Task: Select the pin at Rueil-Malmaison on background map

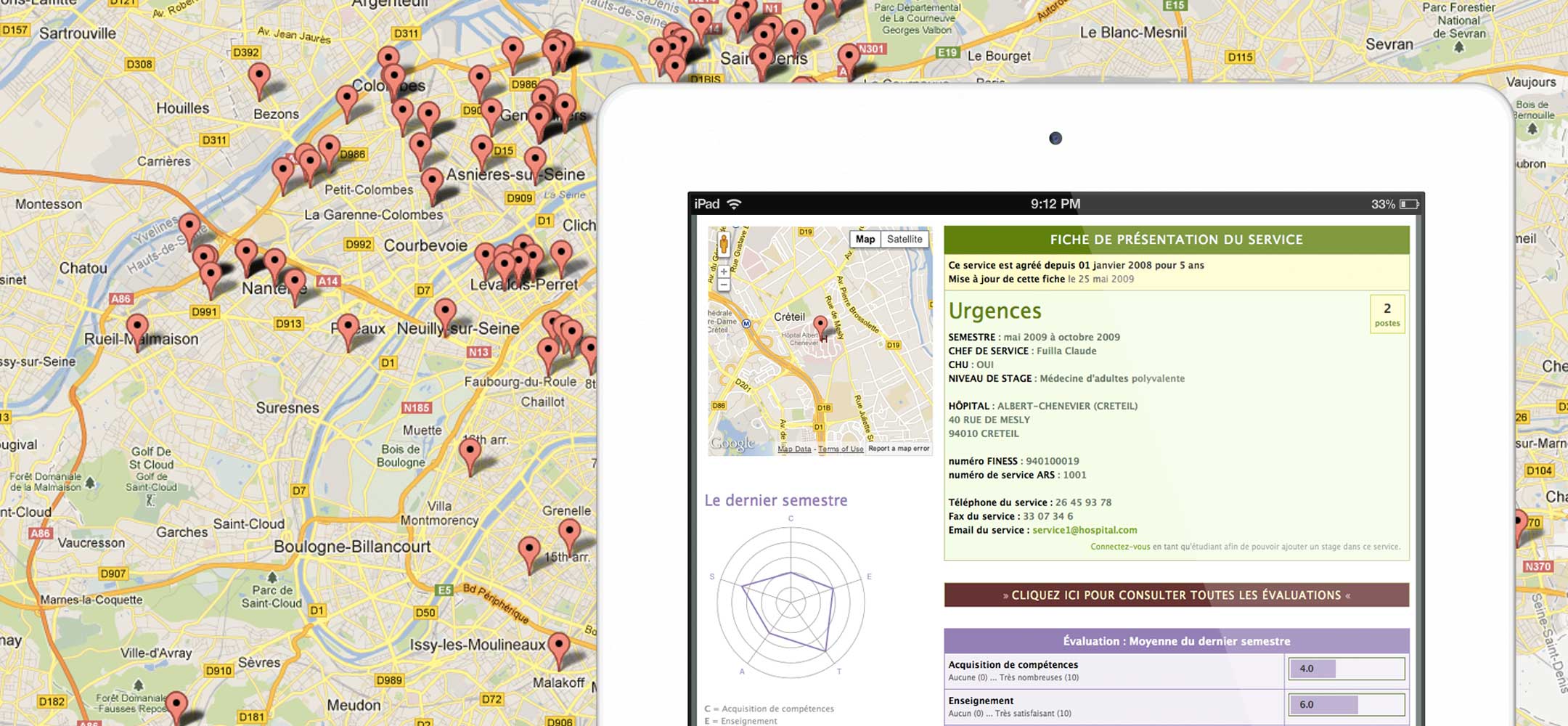Action: [137, 334]
